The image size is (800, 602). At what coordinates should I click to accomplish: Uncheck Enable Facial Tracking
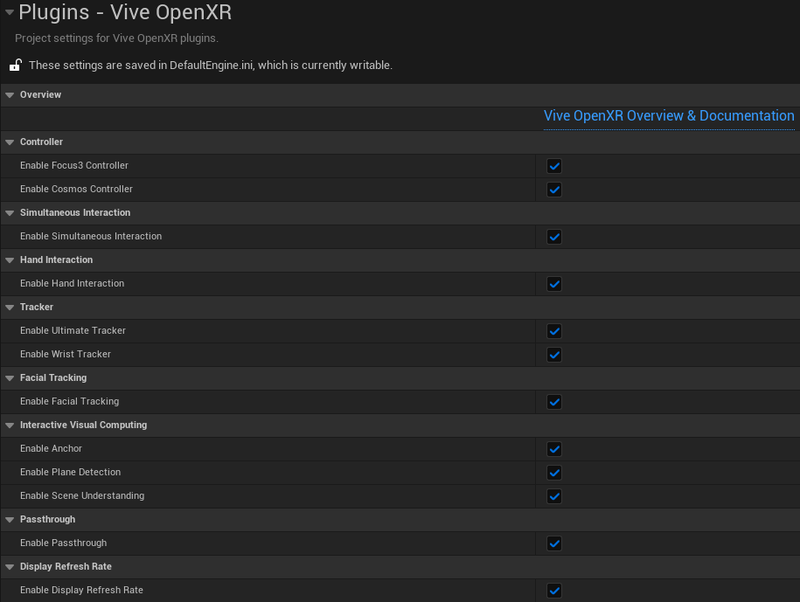[x=554, y=402]
